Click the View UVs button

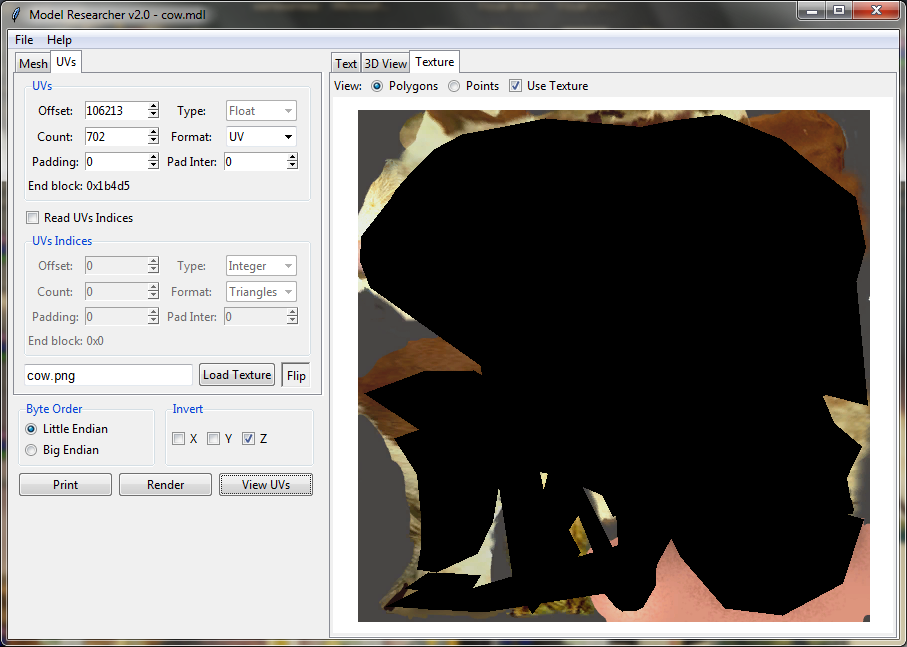[266, 485]
